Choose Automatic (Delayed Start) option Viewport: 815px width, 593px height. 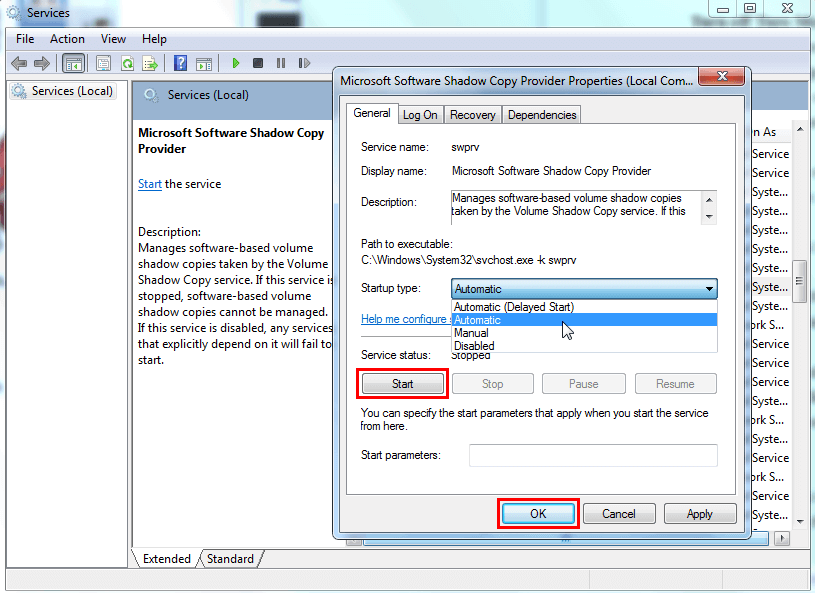point(584,307)
